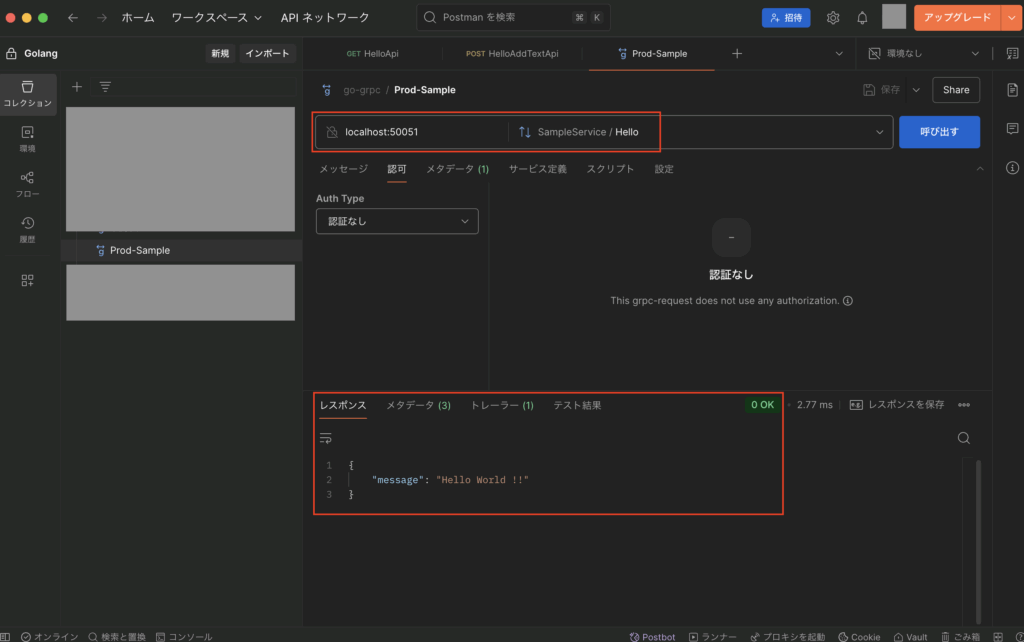Open the configure sidebar grid icon
This screenshot has width=1024, height=642.
pyautogui.click(x=27, y=280)
